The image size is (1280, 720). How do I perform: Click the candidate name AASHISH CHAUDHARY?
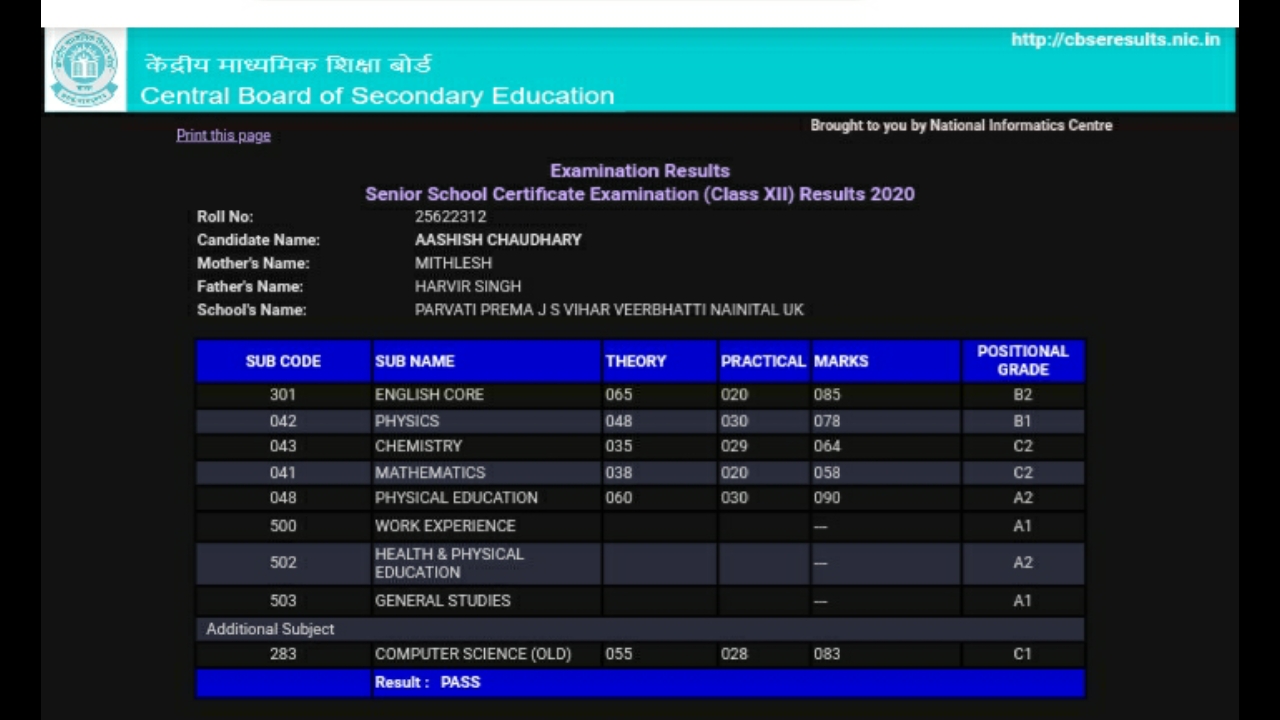coord(498,240)
